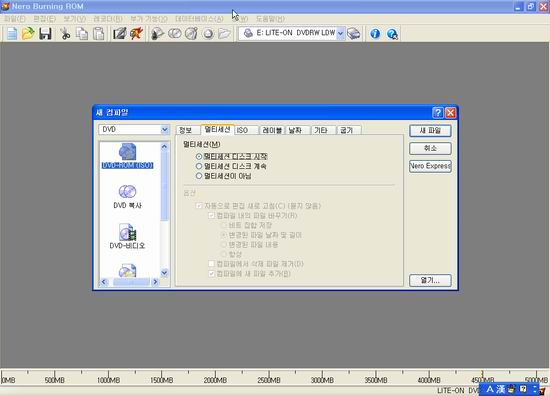The width and height of the screenshot is (550, 396).
Task: Open the E: LITE-ON recorder dropdown
Action: coord(340,34)
